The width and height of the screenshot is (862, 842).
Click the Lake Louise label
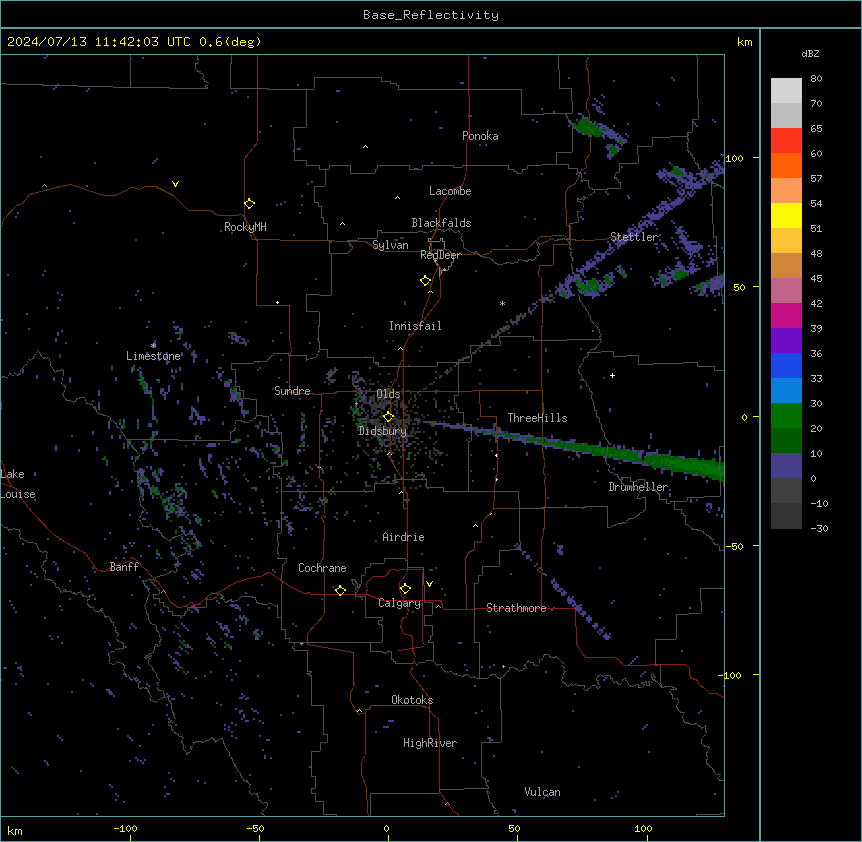[17, 484]
